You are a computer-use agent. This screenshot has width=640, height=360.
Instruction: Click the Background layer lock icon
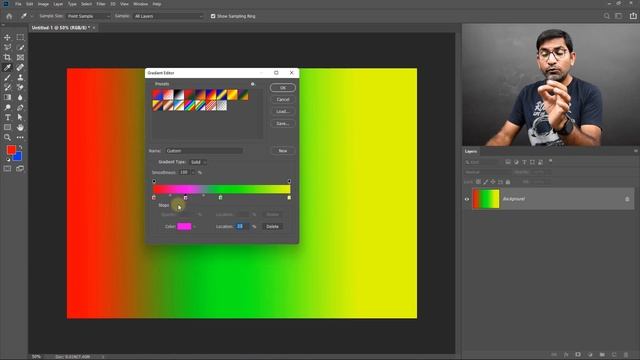coord(627,199)
